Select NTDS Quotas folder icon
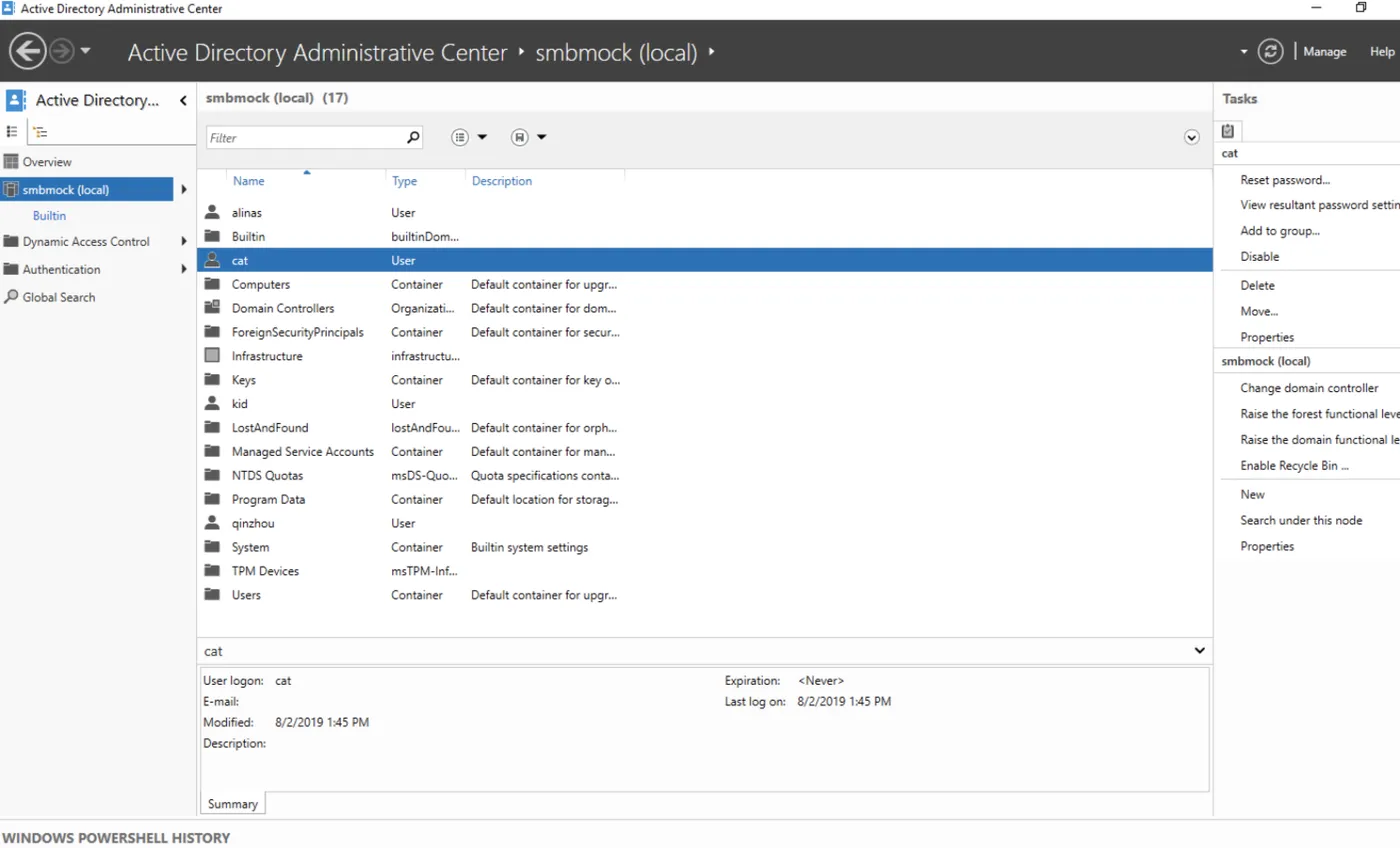Image resolution: width=1400 pixels, height=848 pixels. [211, 476]
